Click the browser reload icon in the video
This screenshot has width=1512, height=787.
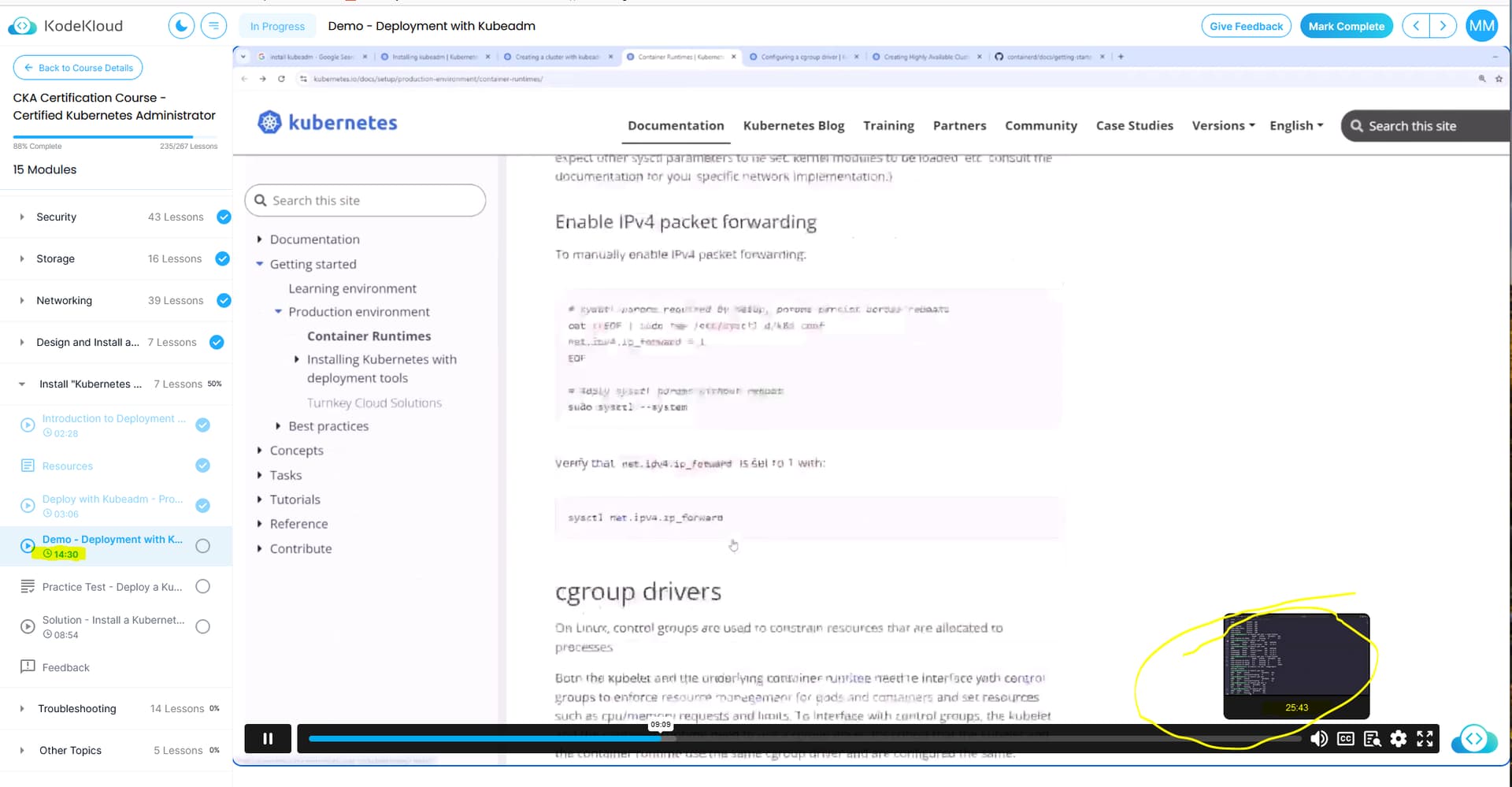281,79
